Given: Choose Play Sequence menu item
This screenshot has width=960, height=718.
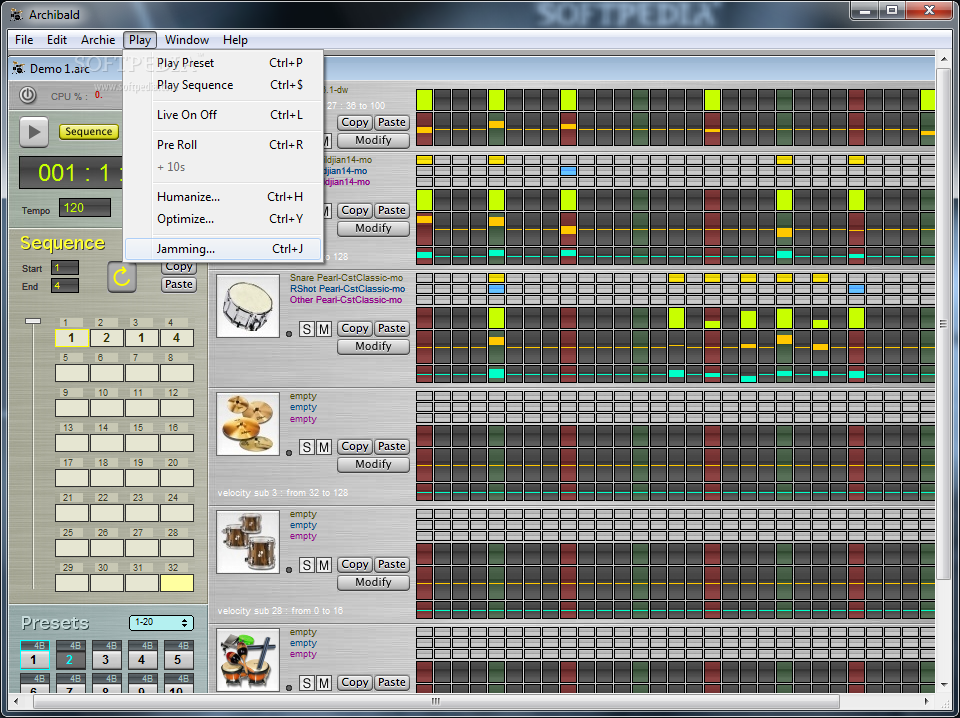Looking at the screenshot, I should pyautogui.click(x=223, y=85).
